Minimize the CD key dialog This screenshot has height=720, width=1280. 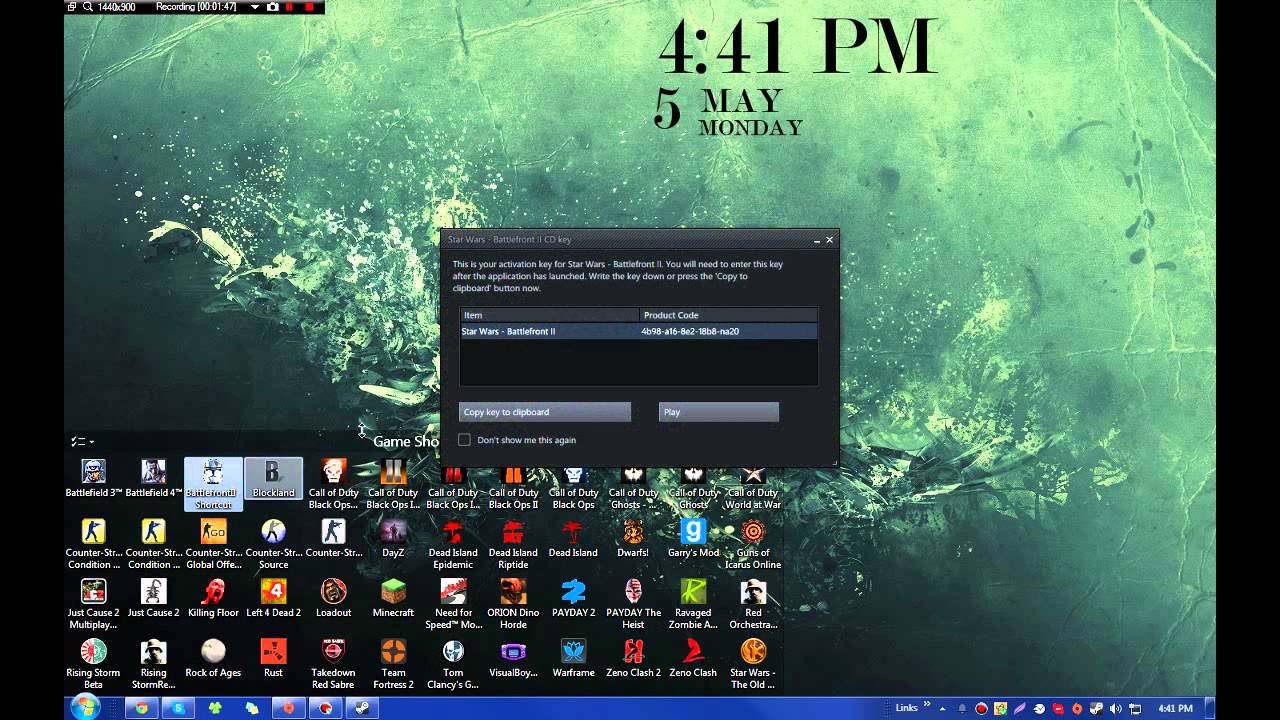click(x=816, y=240)
